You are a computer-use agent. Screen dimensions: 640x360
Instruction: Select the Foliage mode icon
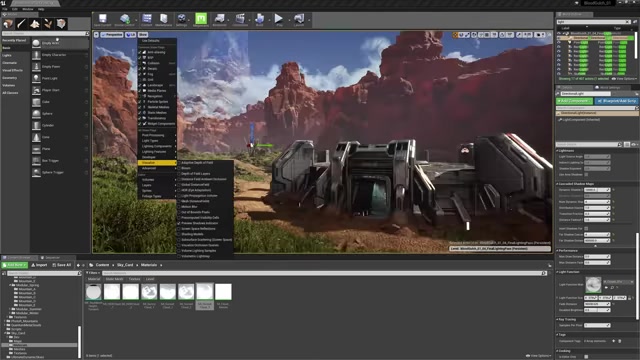(x=48, y=24)
